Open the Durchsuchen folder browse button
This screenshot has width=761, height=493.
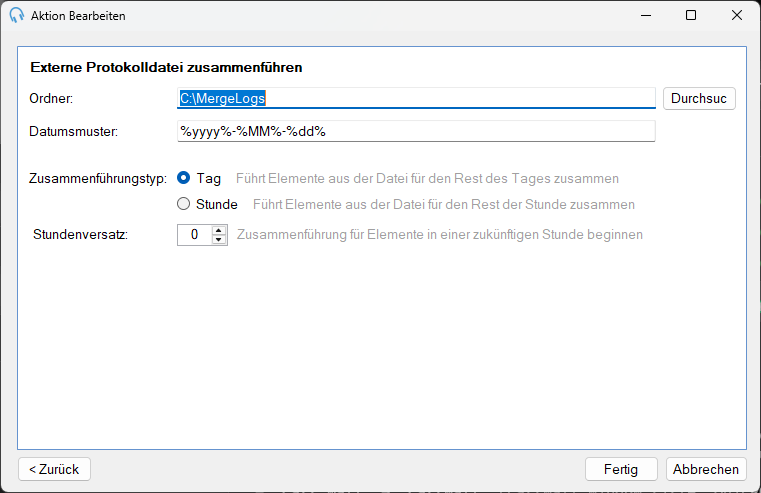point(699,99)
